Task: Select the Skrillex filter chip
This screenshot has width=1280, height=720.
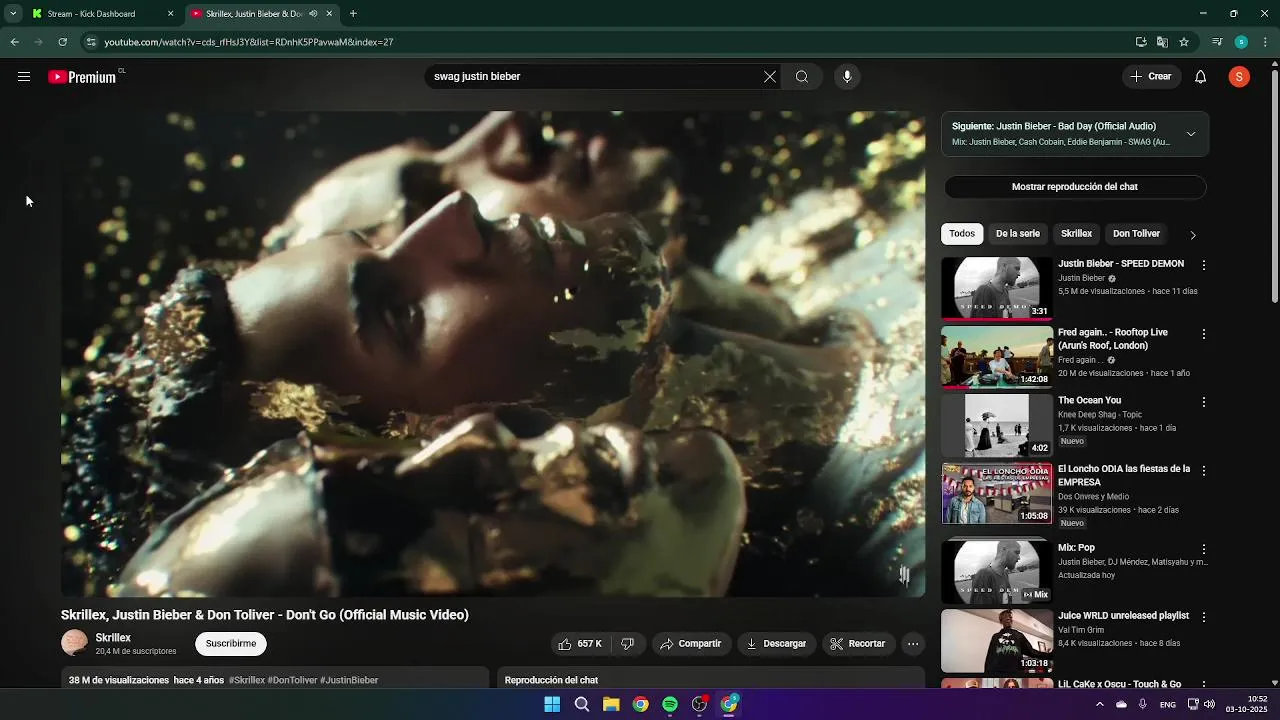Action: point(1076,234)
